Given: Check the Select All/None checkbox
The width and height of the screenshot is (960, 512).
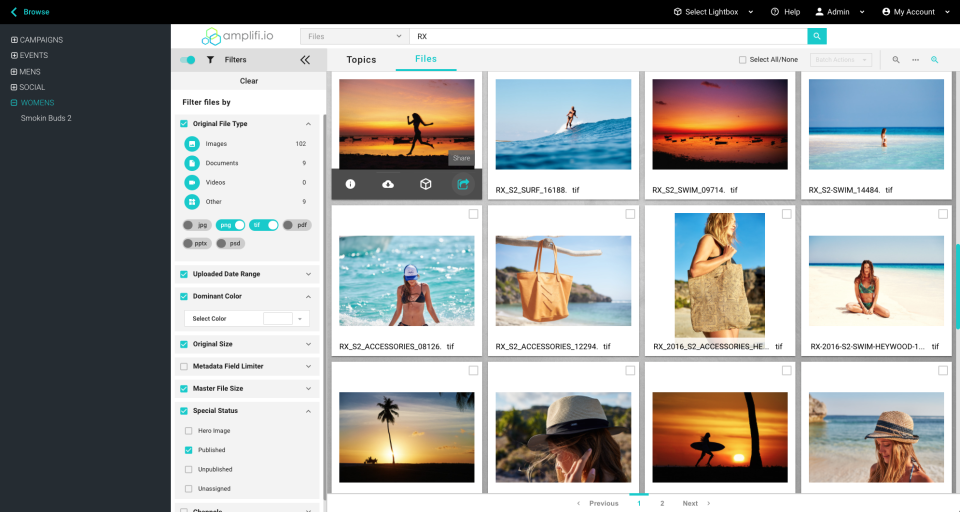Looking at the screenshot, I should (x=742, y=60).
